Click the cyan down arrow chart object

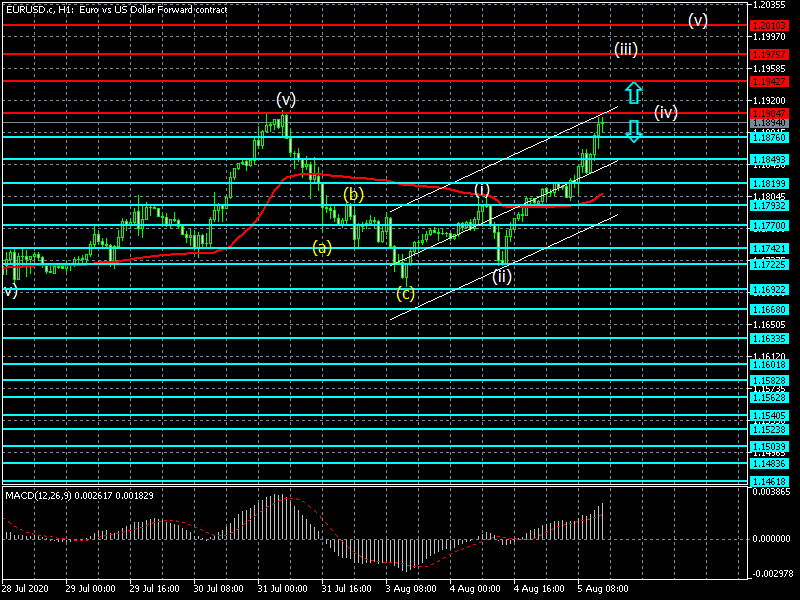click(x=633, y=131)
